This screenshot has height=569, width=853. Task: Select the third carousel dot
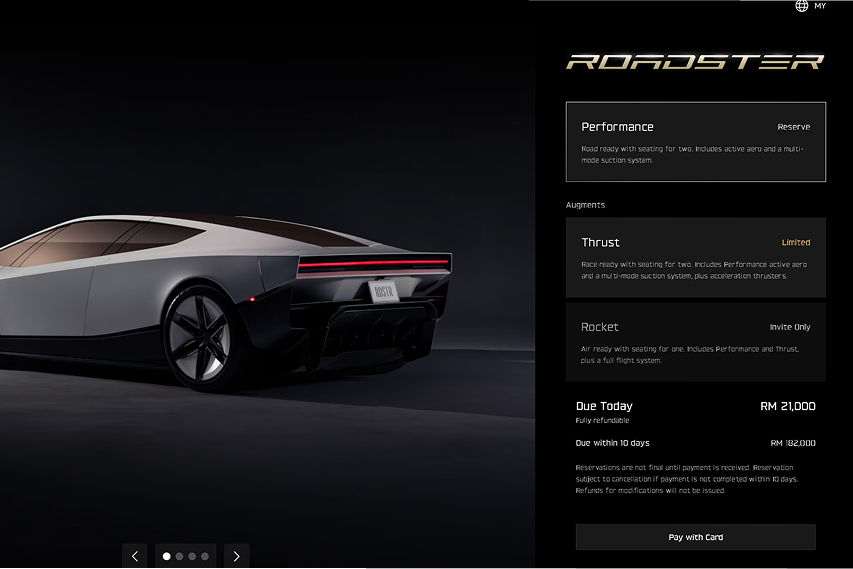(x=192, y=556)
